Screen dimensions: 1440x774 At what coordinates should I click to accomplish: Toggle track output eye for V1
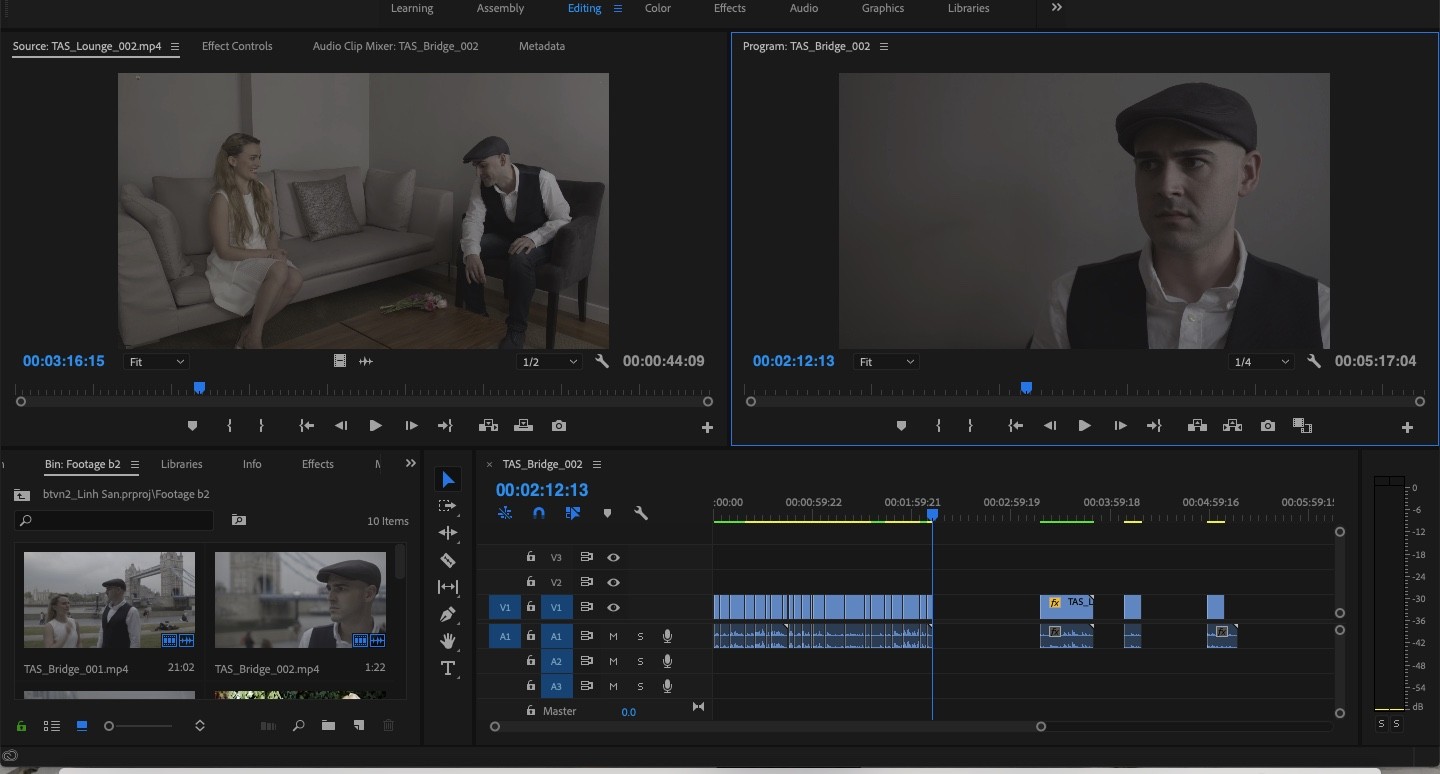tap(613, 607)
